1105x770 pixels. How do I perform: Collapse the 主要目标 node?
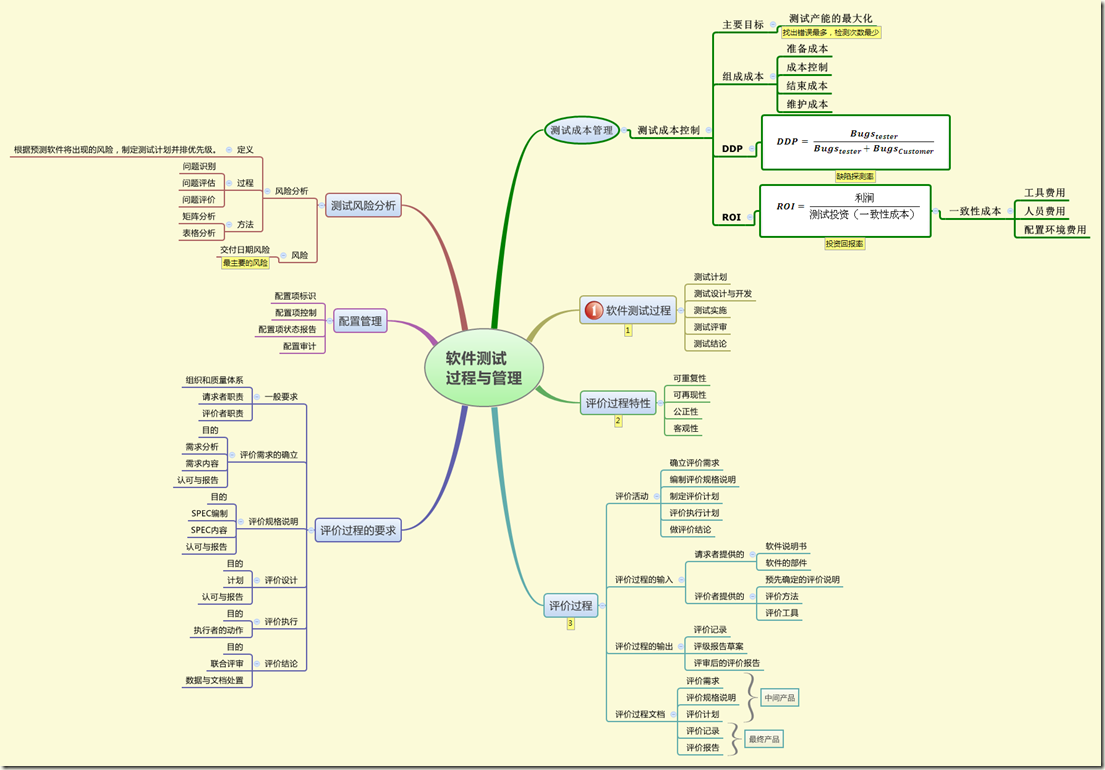point(772,25)
